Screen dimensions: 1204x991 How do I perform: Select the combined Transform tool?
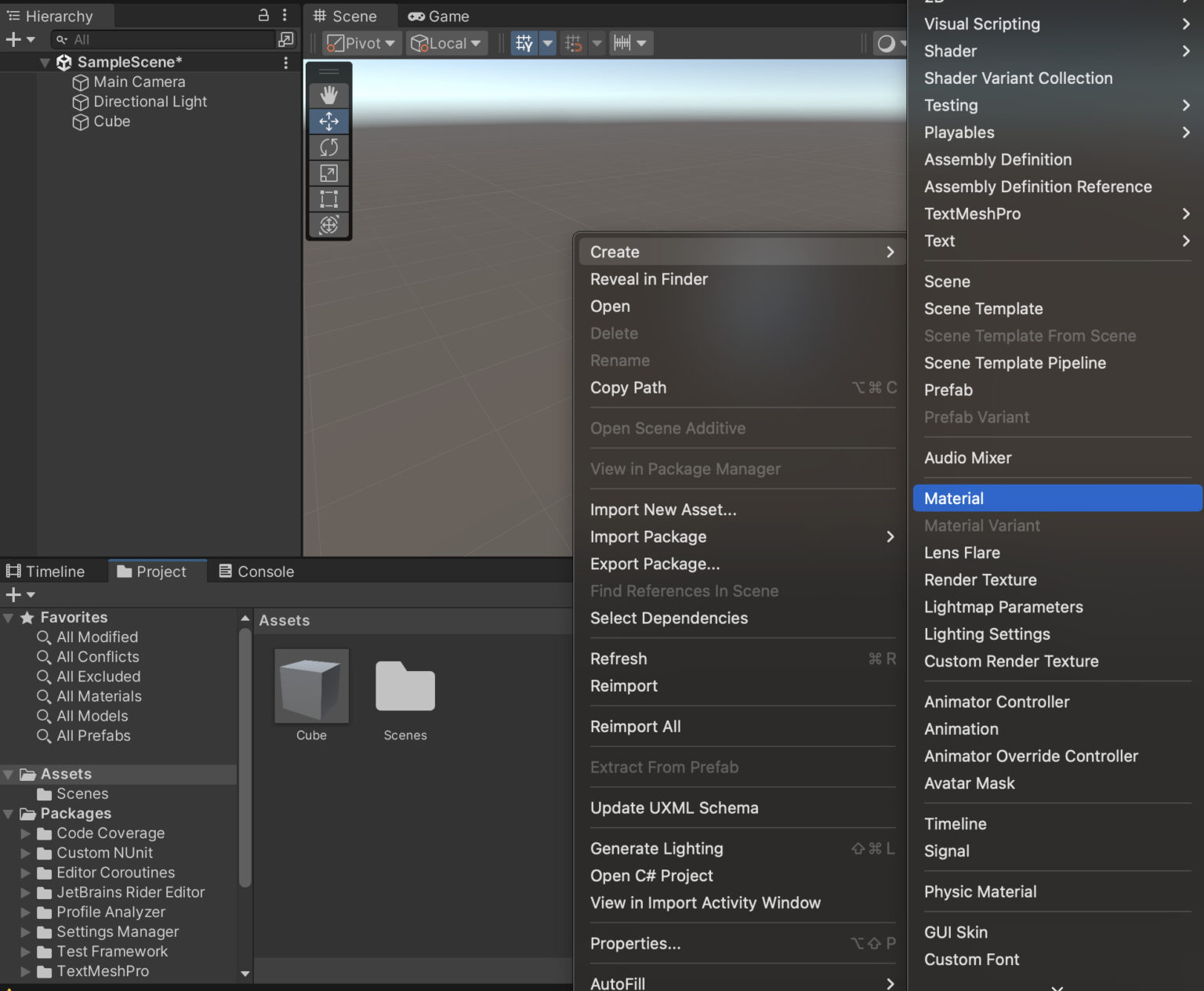point(328,226)
